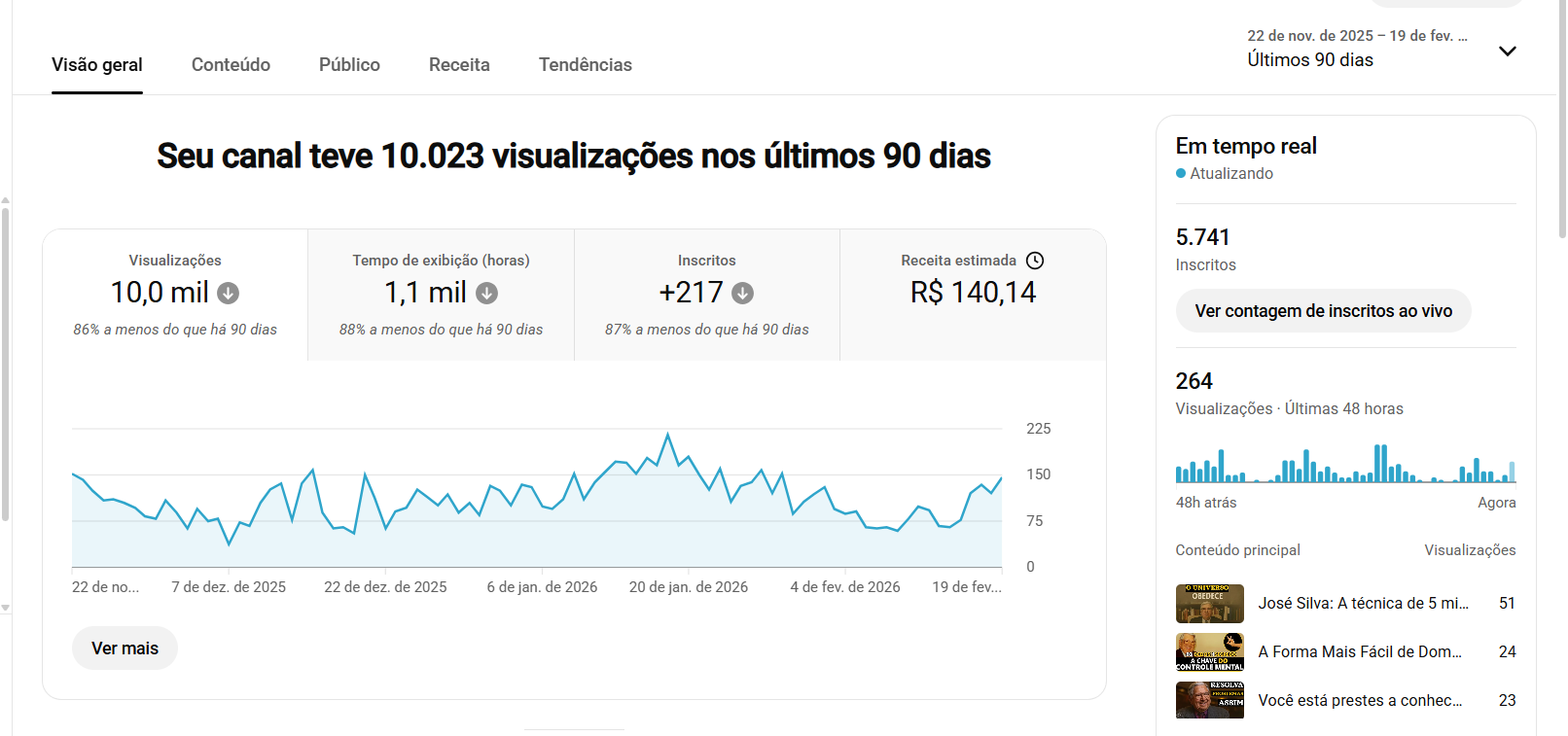Screen dimensions: 1568x736
Task: Open A Forma Mais Fácil de Dom... video
Action: (1359, 652)
